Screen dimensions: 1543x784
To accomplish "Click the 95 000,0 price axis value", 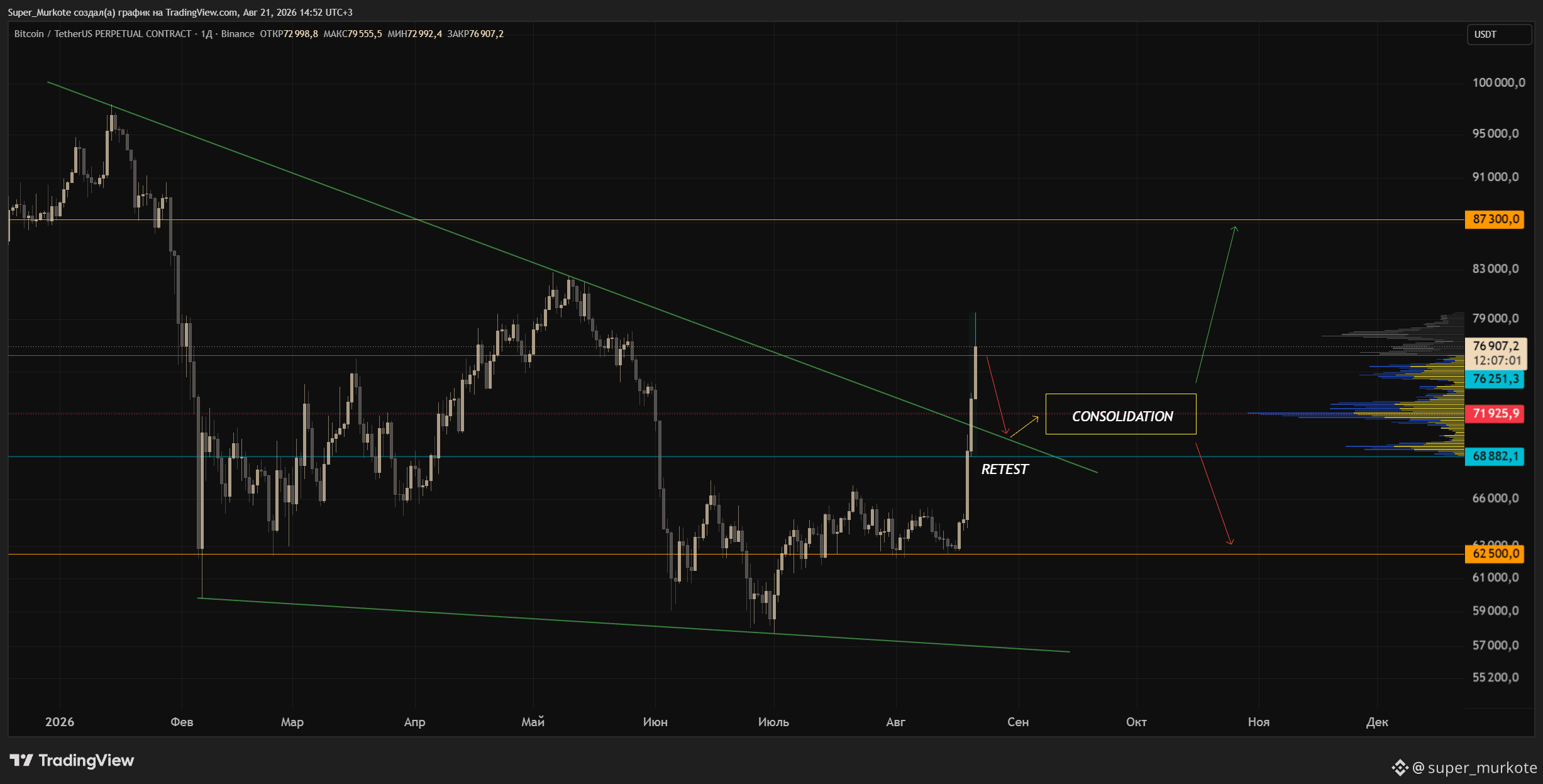I will (1495, 134).
